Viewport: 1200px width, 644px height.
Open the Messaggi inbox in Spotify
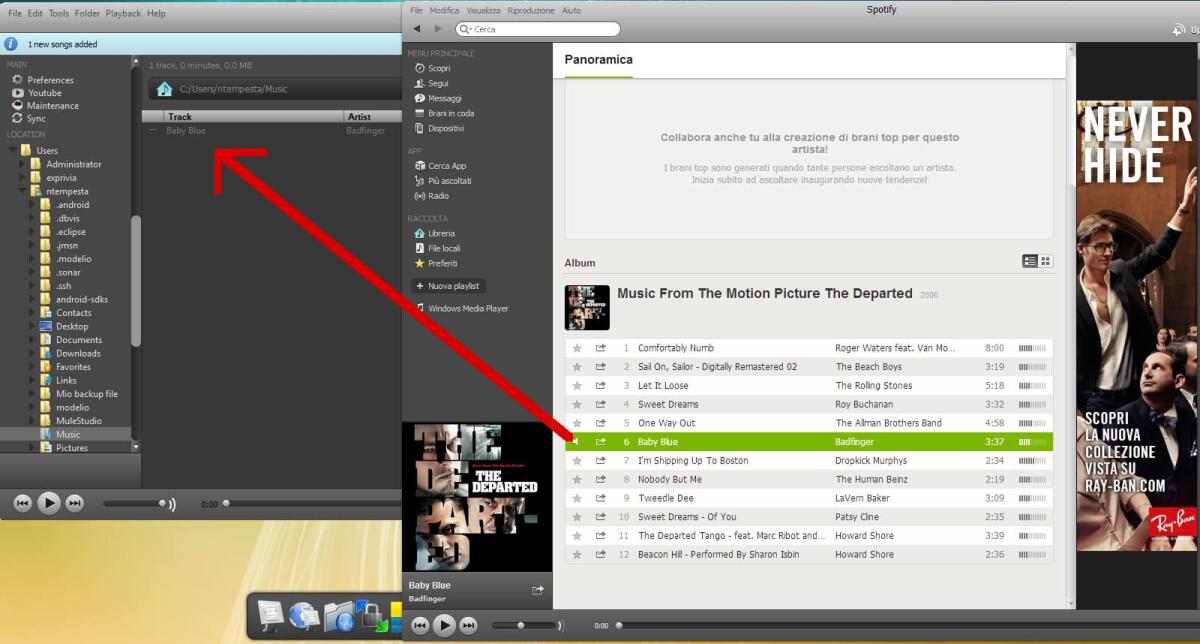coord(444,97)
